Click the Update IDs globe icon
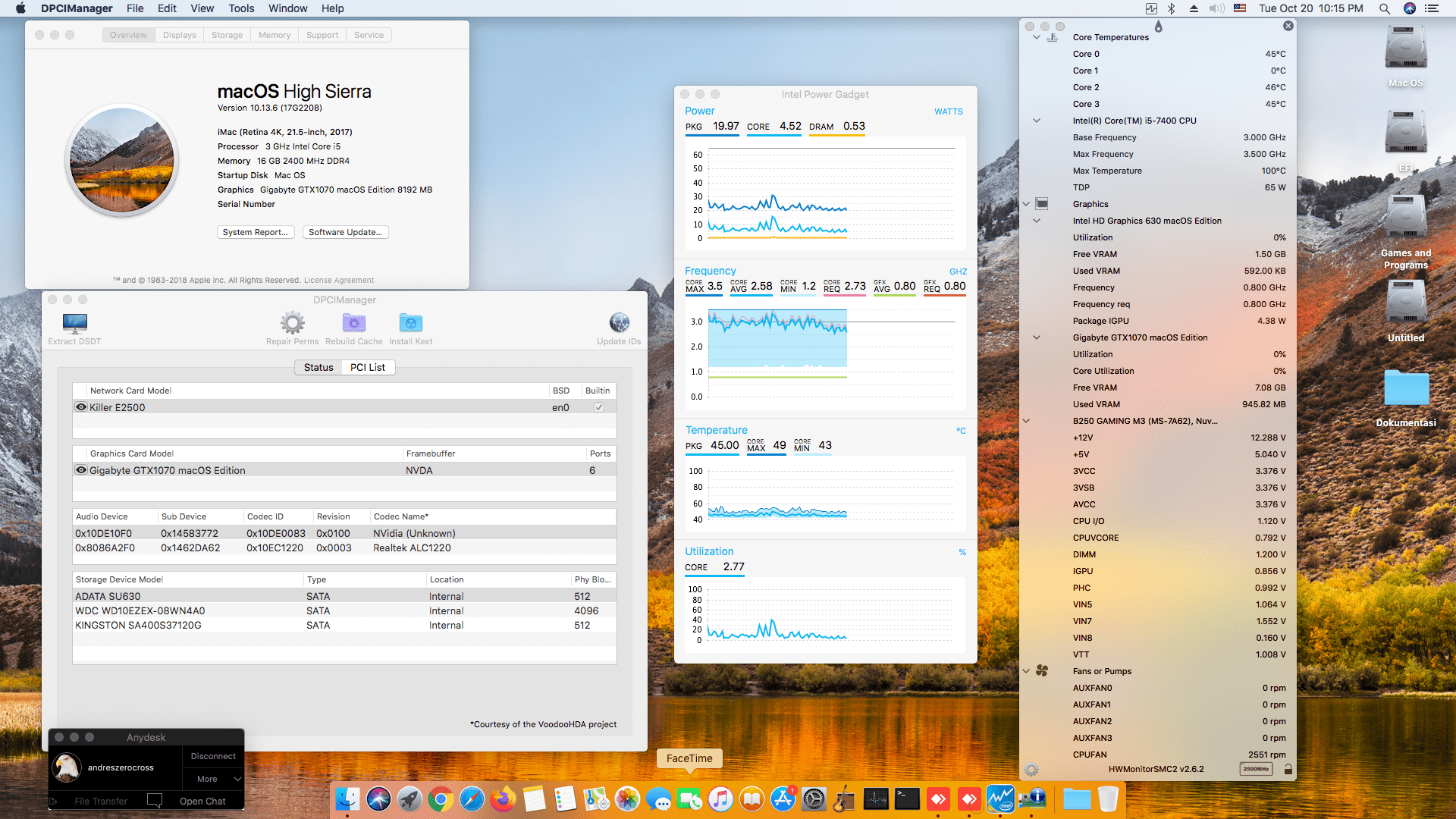The height and width of the screenshot is (819, 1456). pyautogui.click(x=619, y=323)
